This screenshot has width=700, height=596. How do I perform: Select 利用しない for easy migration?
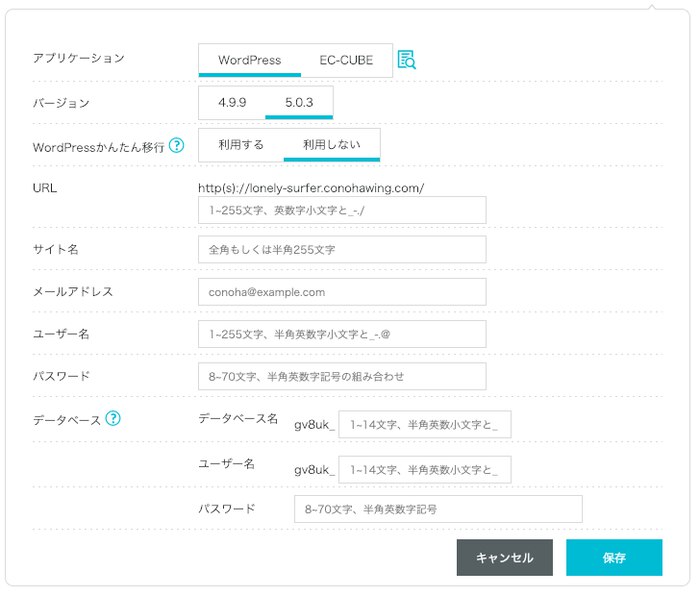(332, 145)
